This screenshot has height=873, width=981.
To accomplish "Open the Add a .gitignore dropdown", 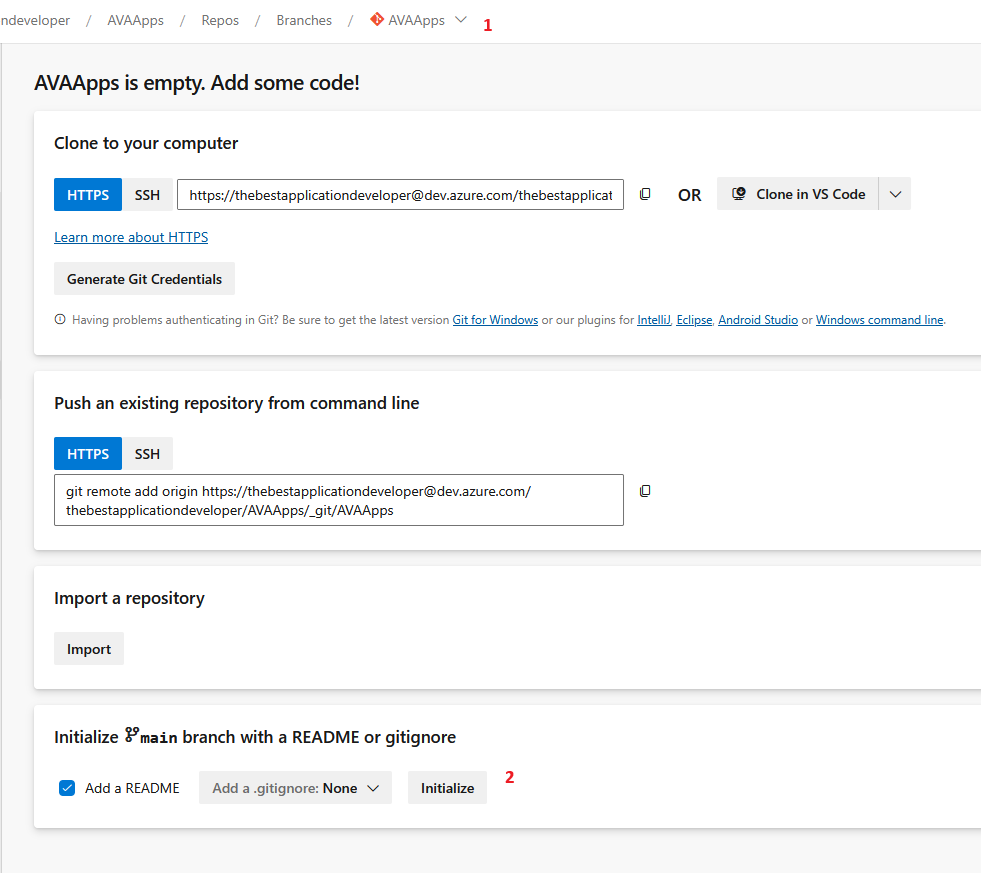I will click(295, 788).
